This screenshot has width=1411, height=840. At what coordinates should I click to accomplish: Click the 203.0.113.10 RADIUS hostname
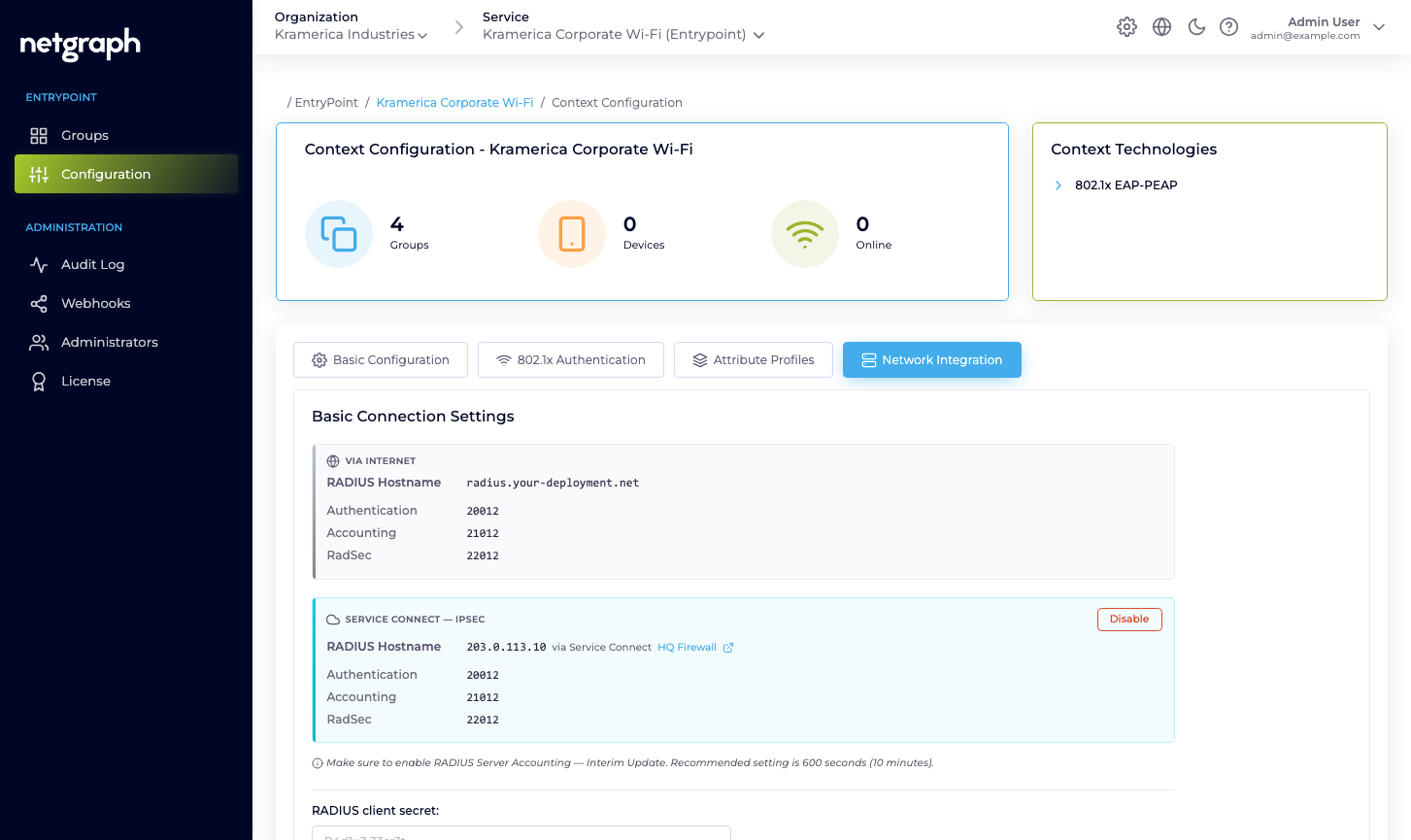(x=506, y=647)
